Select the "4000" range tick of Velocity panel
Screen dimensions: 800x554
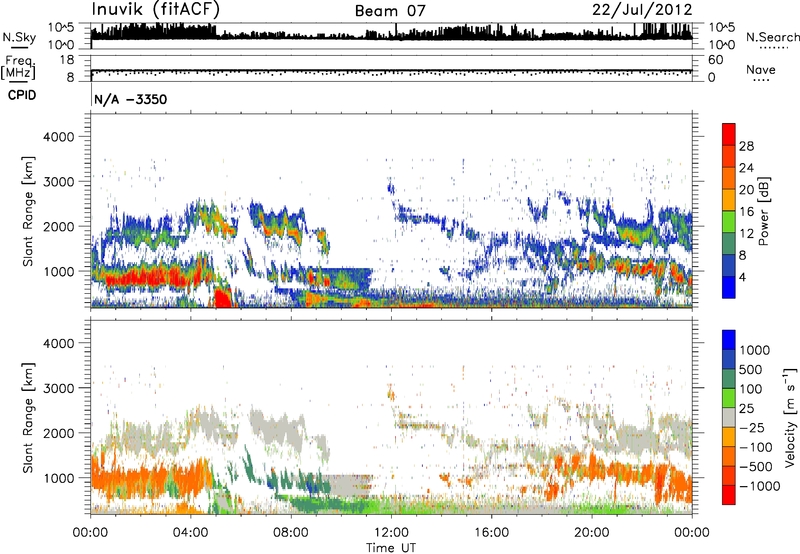pos(58,343)
